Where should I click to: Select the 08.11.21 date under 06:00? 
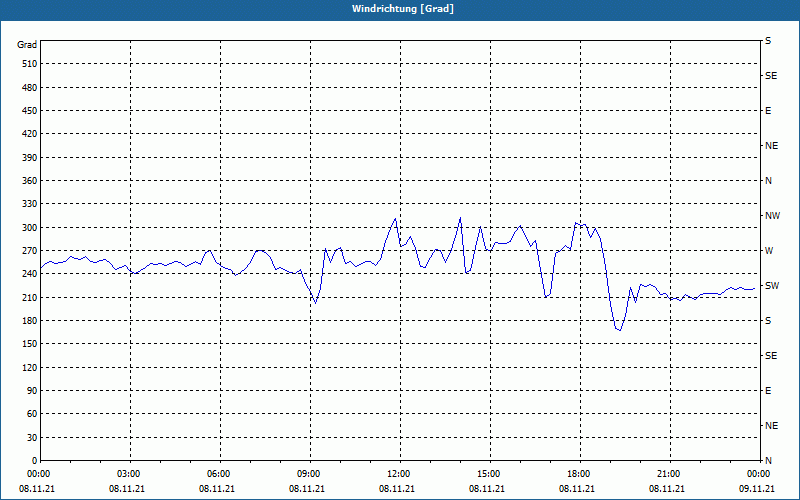tap(216, 489)
